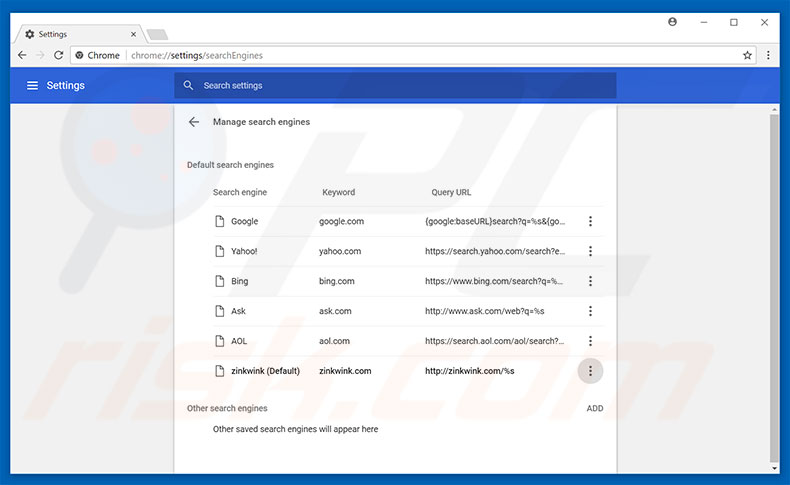The image size is (790, 485).
Task: Select the zinkwink.com keyword
Action: click(x=345, y=371)
